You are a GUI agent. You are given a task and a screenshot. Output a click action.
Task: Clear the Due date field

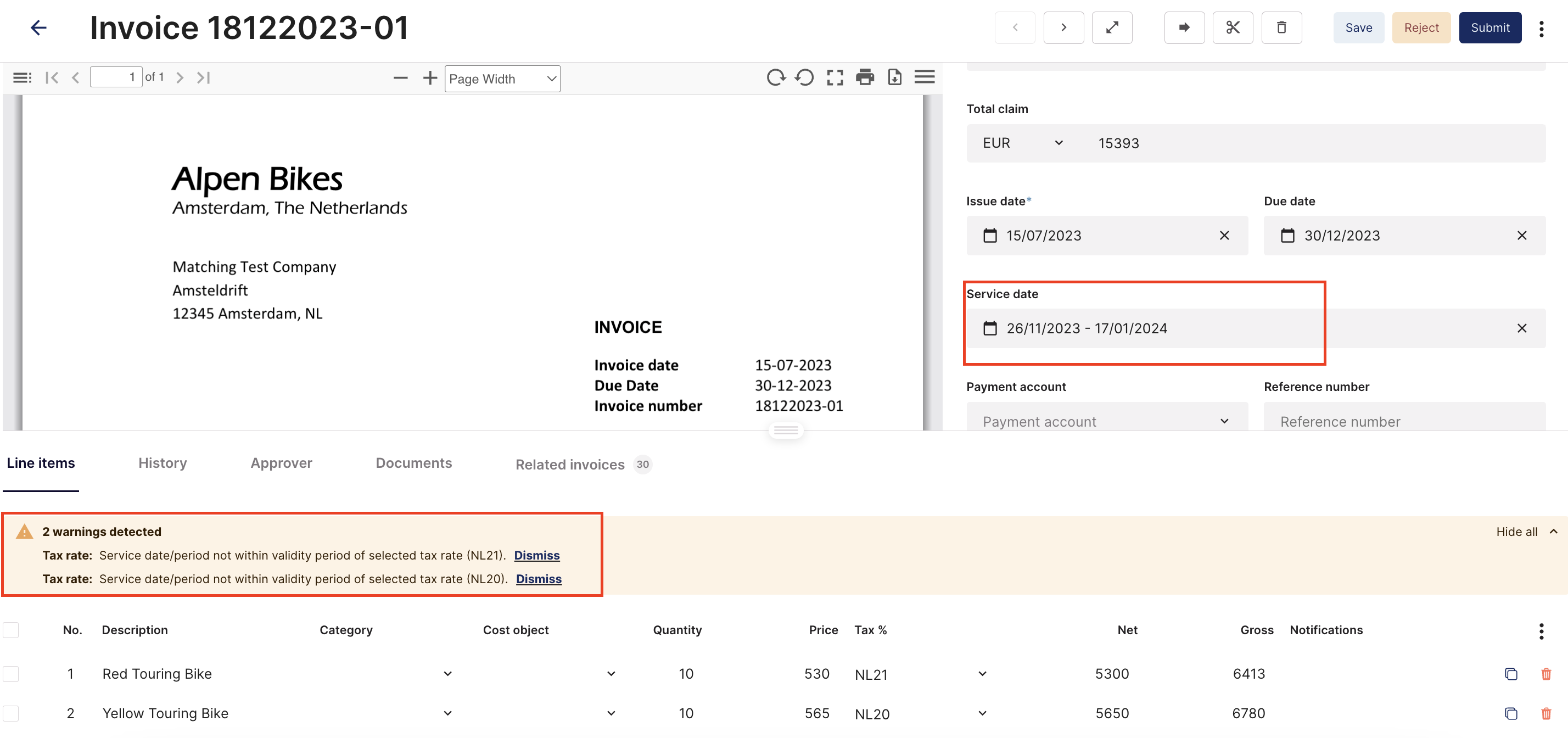point(1521,235)
